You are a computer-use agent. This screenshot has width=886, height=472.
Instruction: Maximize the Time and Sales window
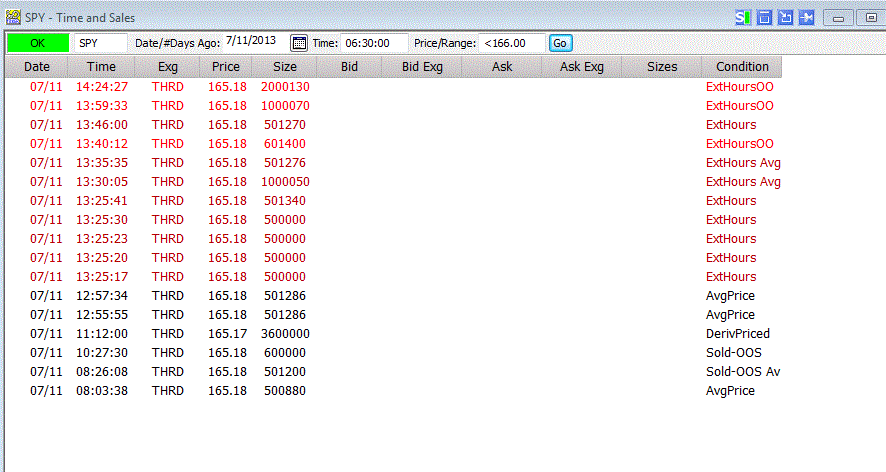pyautogui.click(x=871, y=18)
